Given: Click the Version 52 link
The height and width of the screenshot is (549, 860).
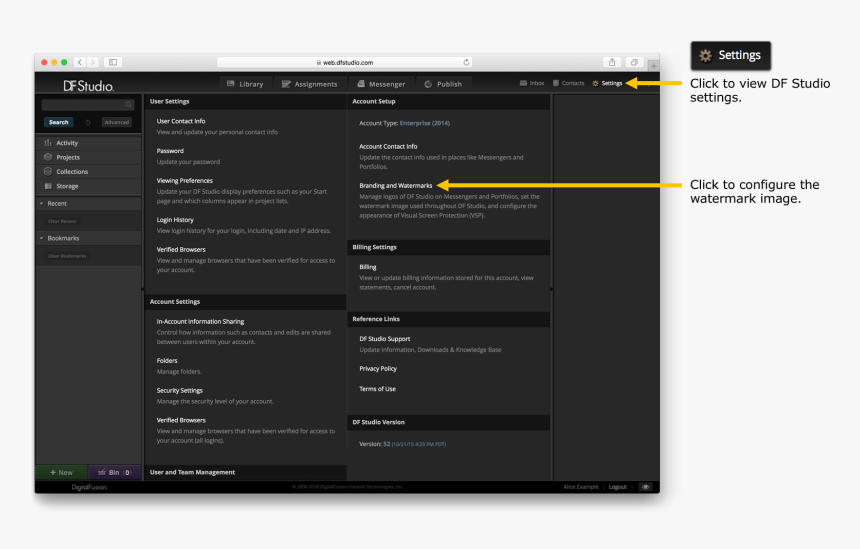Looking at the screenshot, I should (414, 444).
